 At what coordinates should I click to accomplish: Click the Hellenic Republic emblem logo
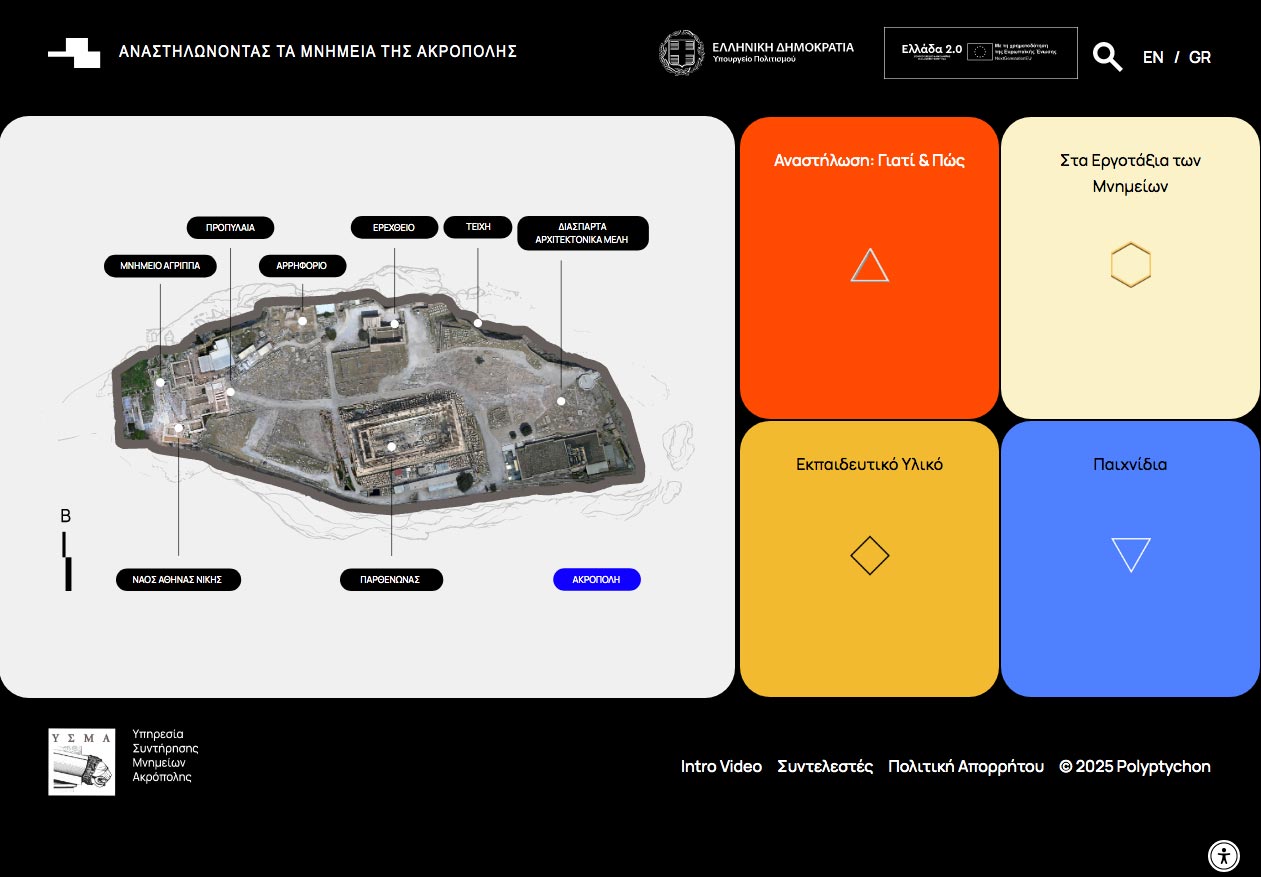point(681,52)
